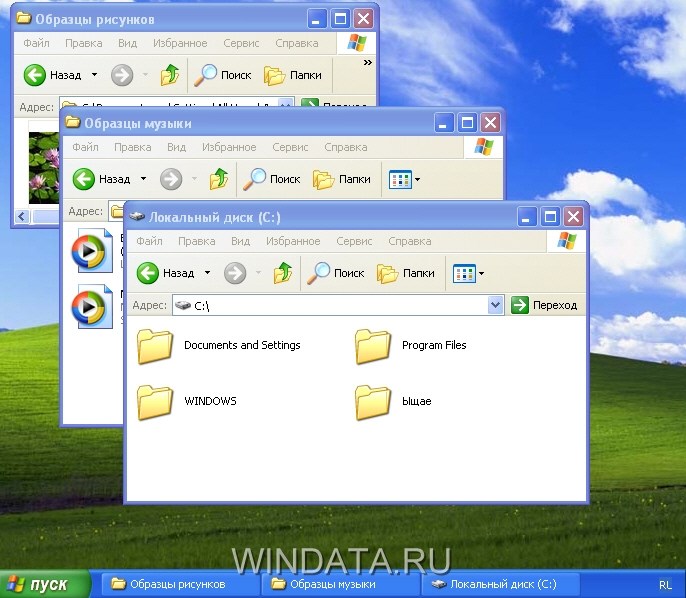Expand Views dropdown arrow in Локальный диск (C:)
686x598 pixels.
482,273
